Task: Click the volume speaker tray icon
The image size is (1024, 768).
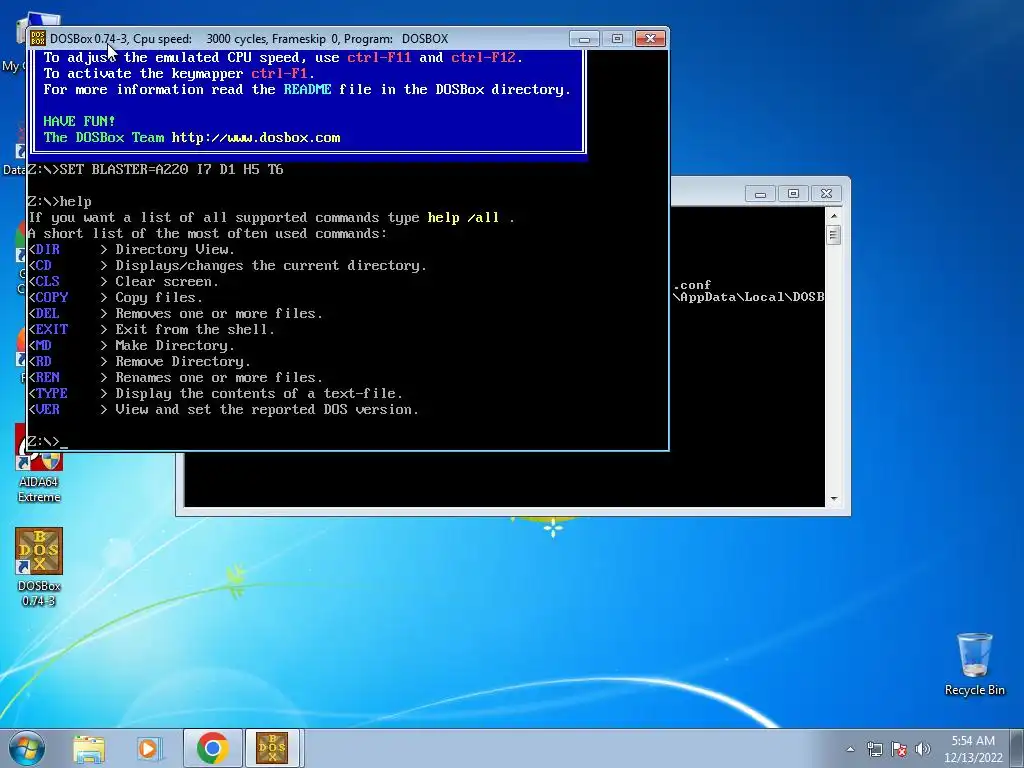Action: tap(922, 749)
